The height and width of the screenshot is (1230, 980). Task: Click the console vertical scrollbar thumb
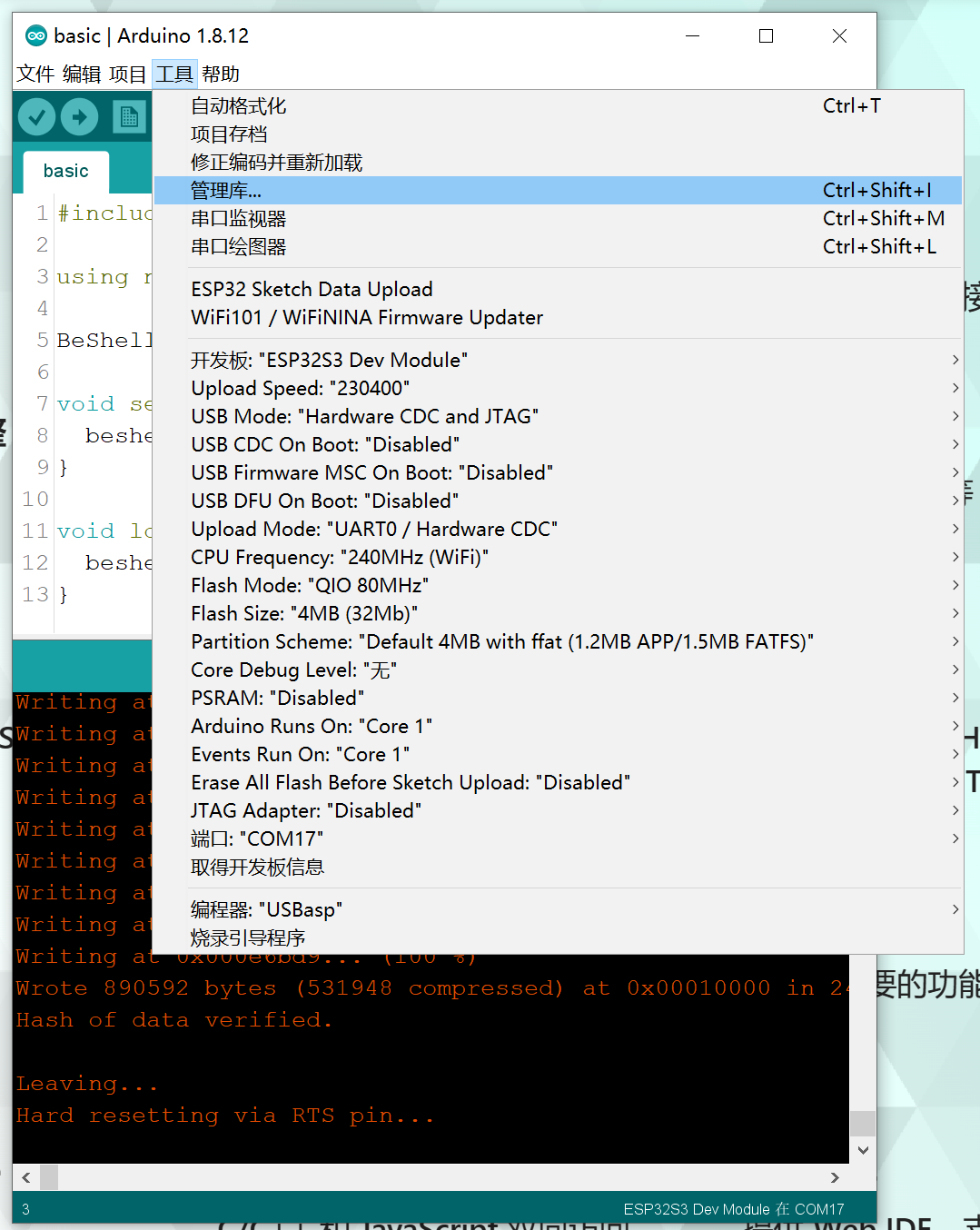863,1123
